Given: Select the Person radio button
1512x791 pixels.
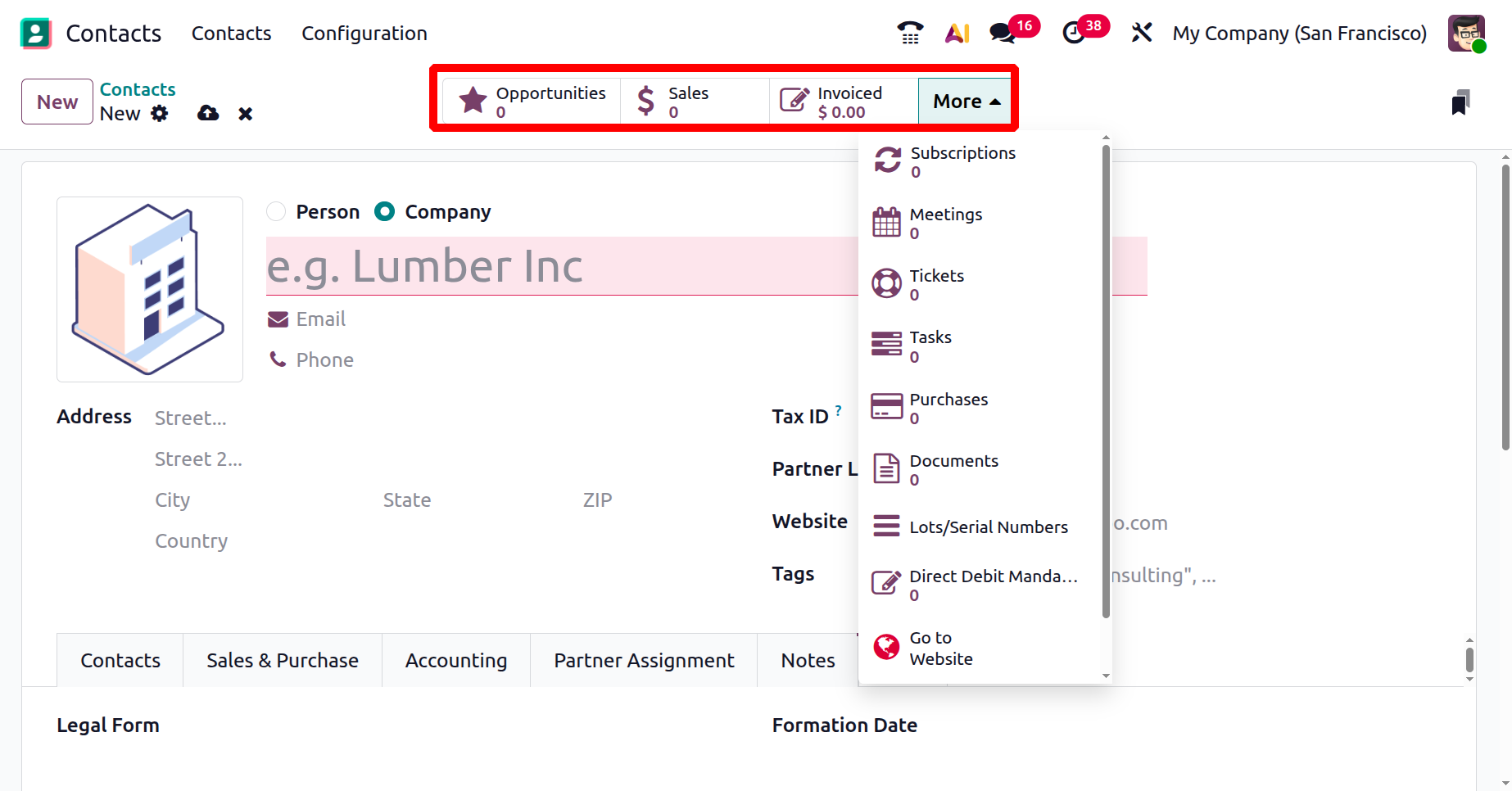Looking at the screenshot, I should click(x=277, y=212).
